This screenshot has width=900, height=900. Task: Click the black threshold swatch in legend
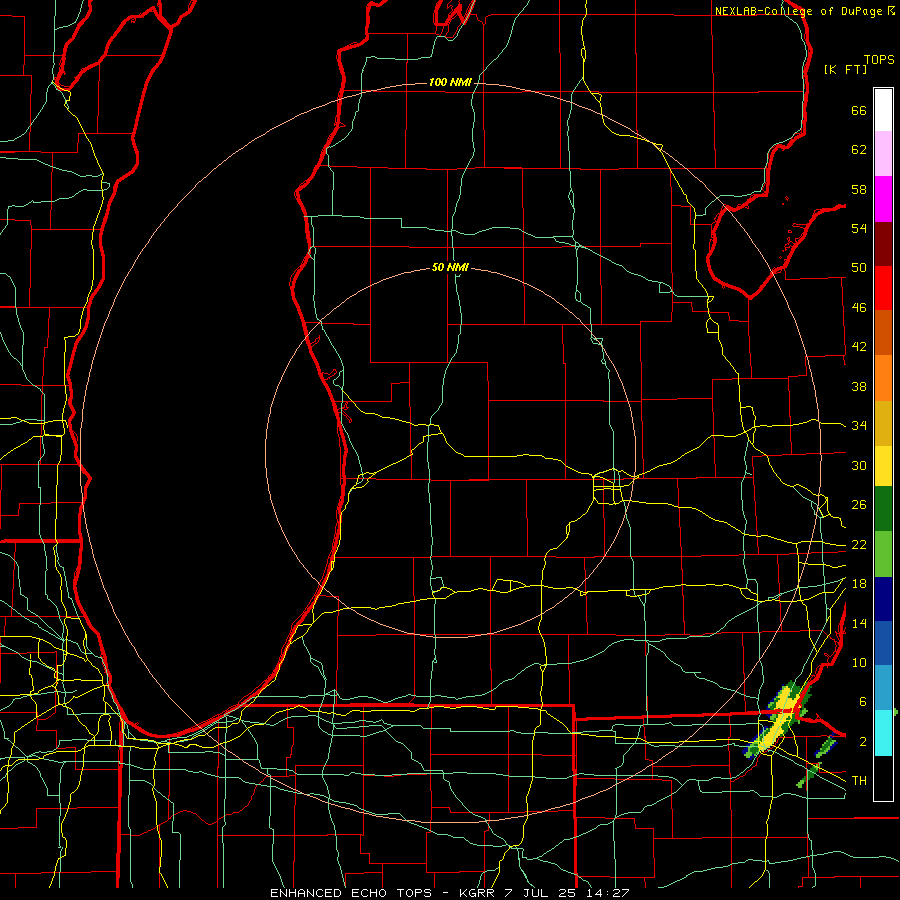tap(883, 778)
